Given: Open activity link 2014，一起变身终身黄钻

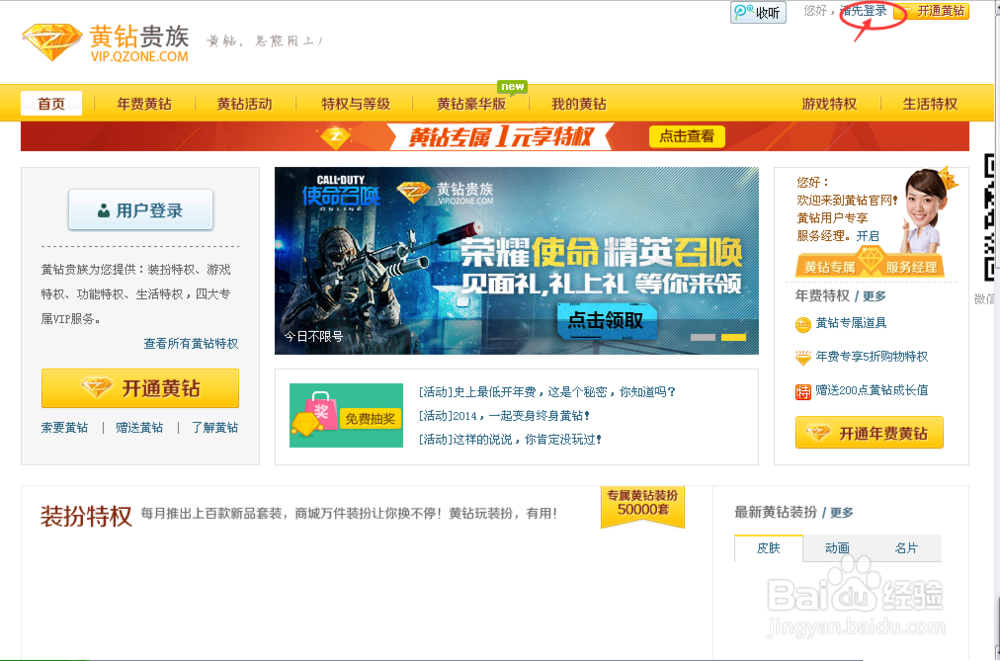Looking at the screenshot, I should click(x=504, y=416).
